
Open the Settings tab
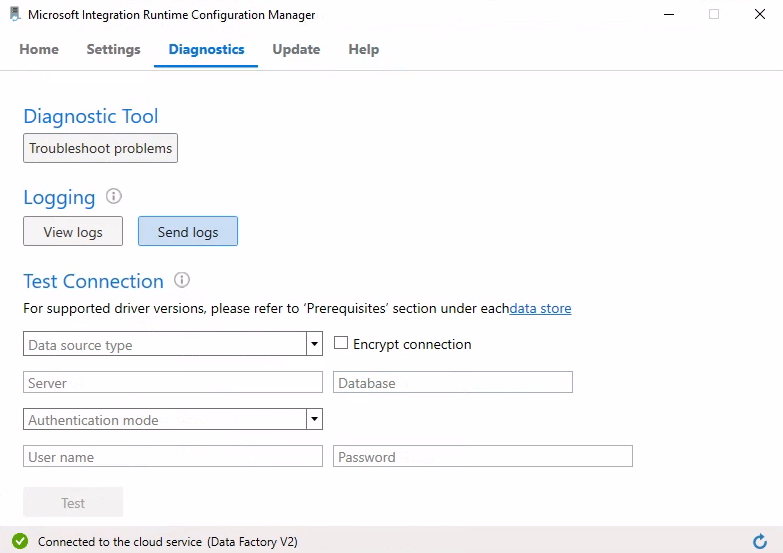(x=113, y=49)
